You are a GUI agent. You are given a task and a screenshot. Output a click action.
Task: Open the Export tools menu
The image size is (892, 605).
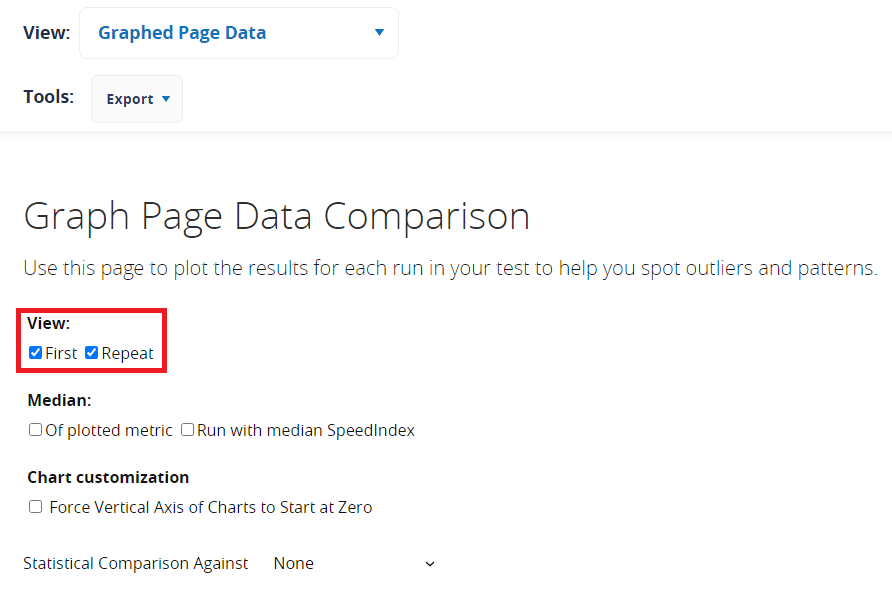point(137,99)
